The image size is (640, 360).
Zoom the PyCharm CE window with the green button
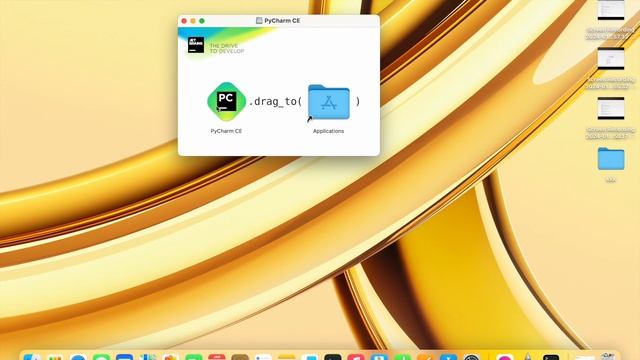pyautogui.click(x=202, y=21)
